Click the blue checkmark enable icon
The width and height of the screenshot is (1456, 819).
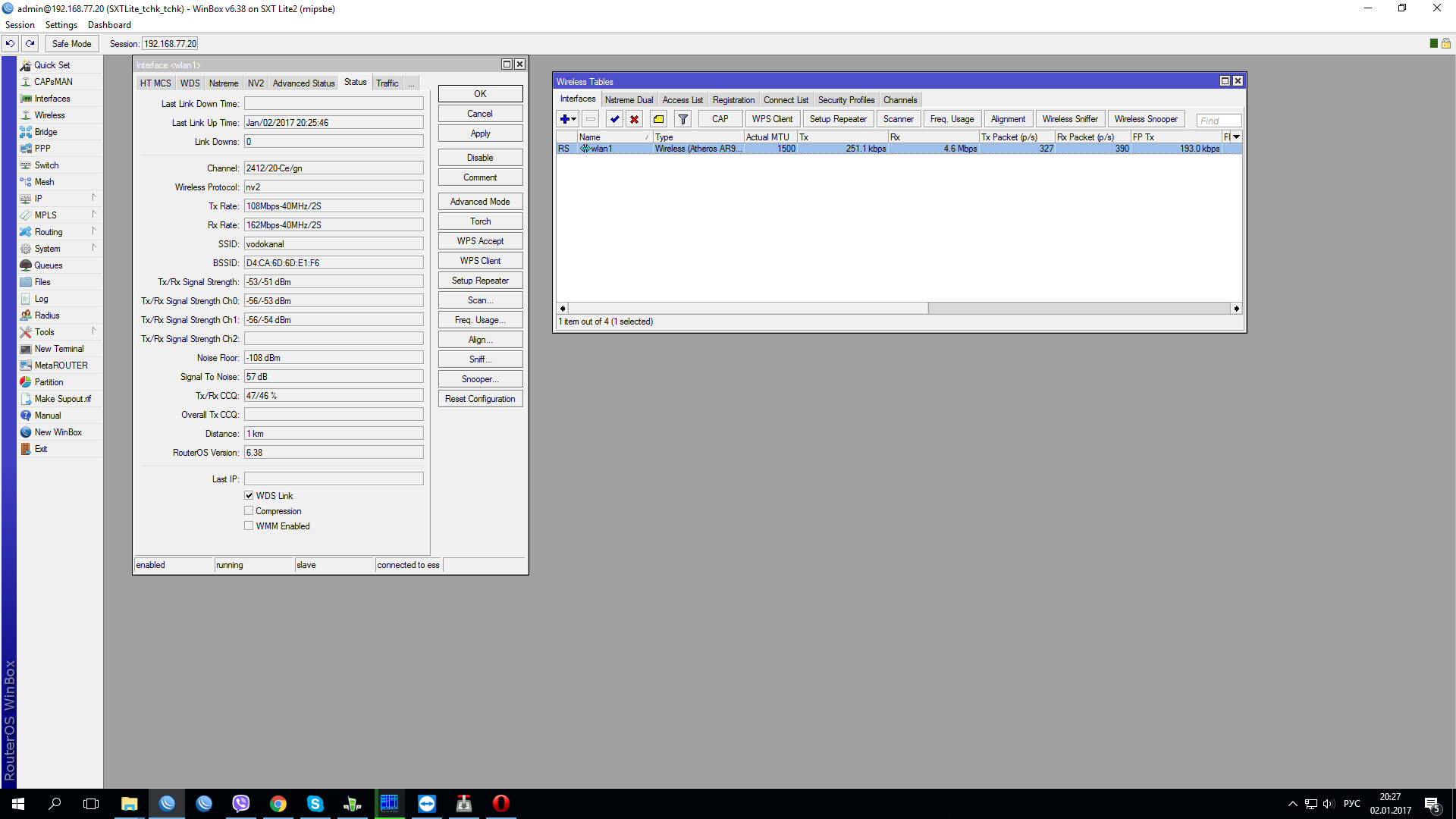[614, 119]
